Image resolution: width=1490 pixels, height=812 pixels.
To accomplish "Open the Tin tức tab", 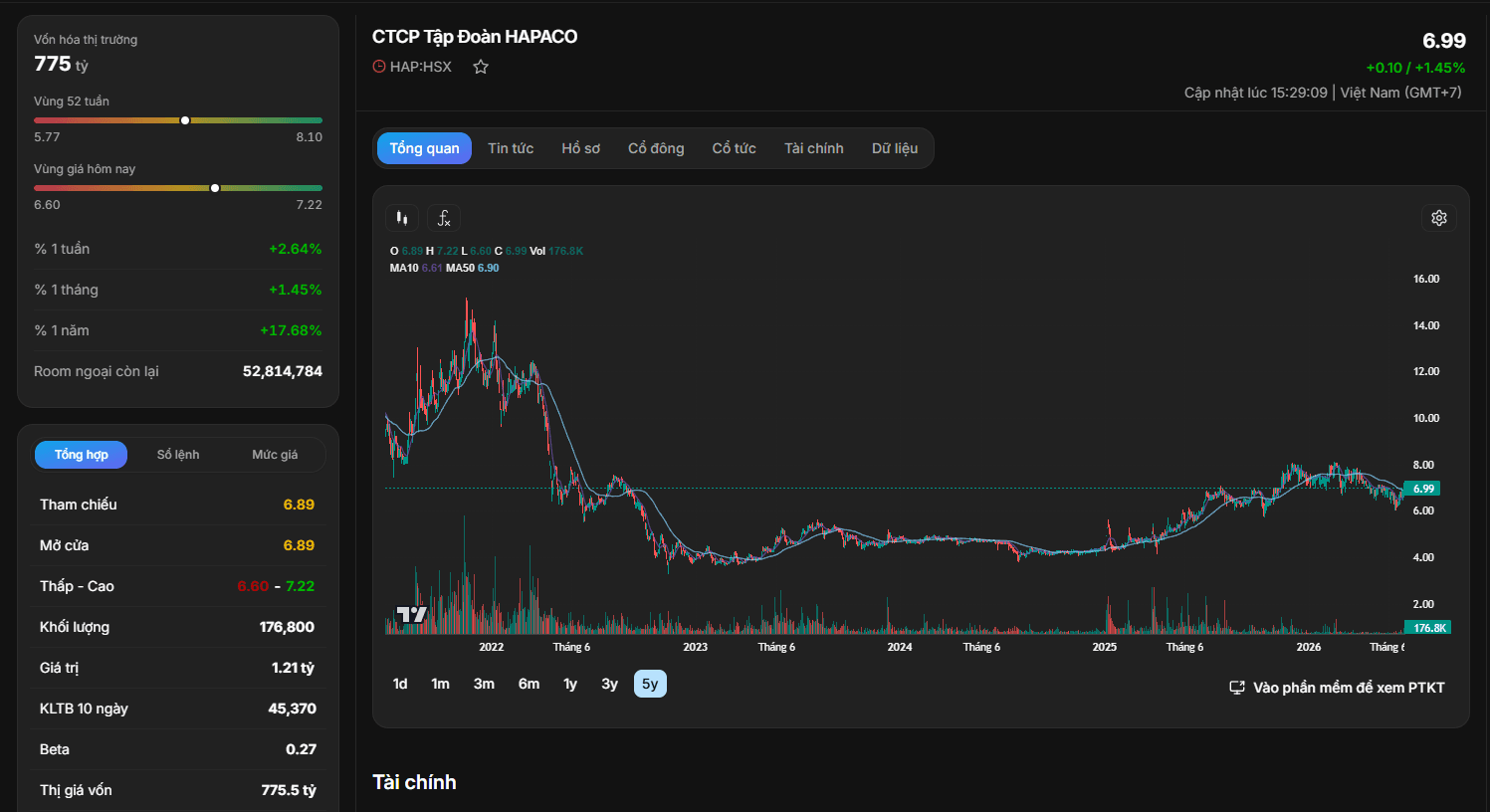I will 511,148.
